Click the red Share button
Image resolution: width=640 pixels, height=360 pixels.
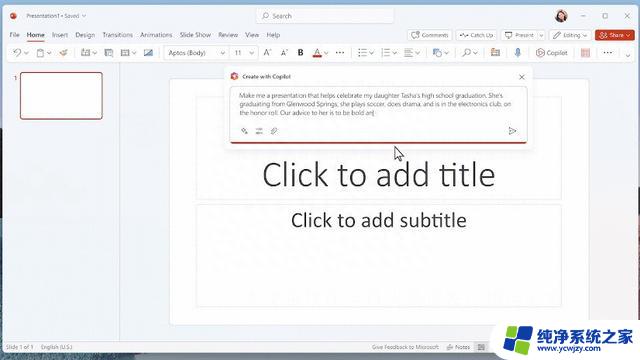tap(615, 35)
